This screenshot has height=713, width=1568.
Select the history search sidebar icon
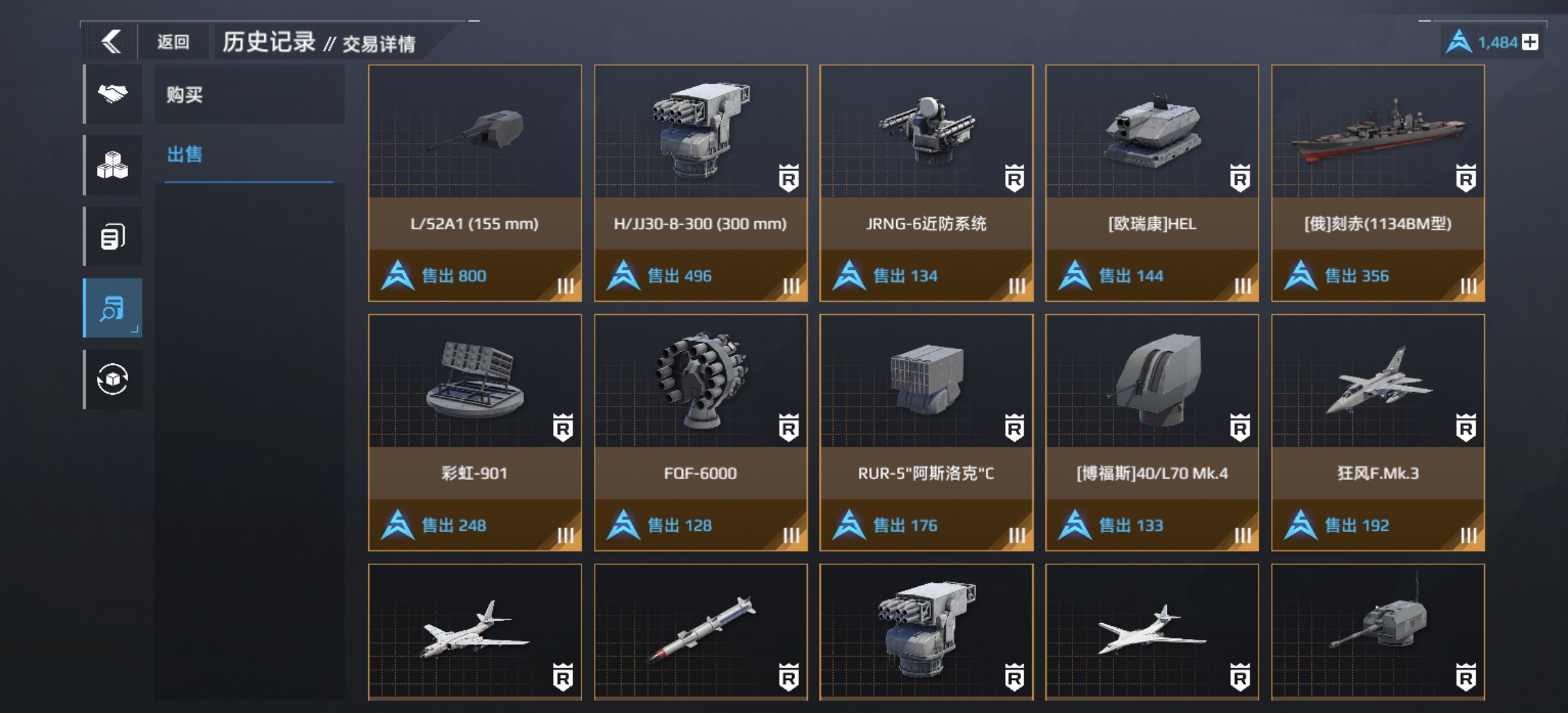113,308
